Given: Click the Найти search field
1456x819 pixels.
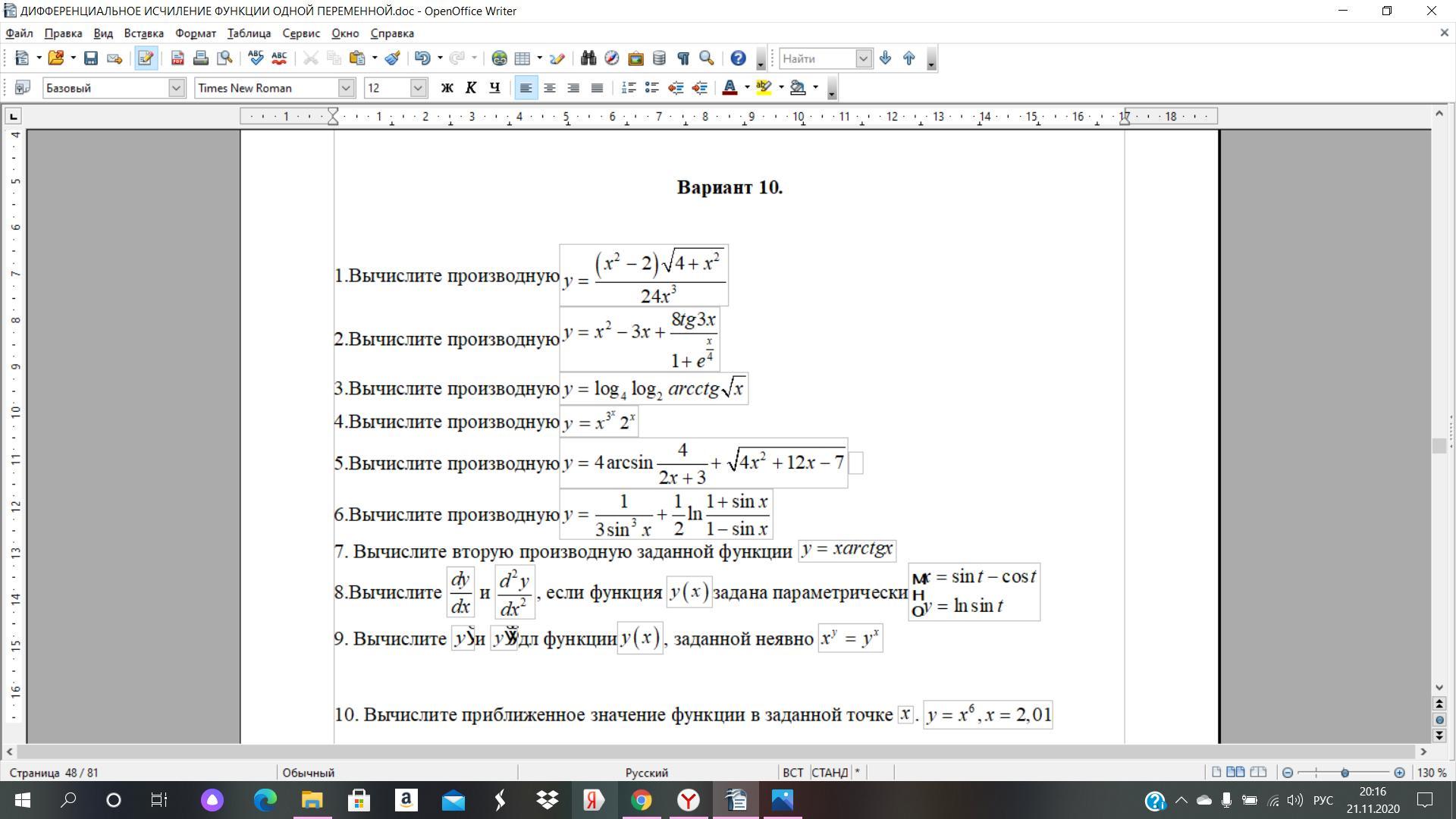Looking at the screenshot, I should (817, 58).
